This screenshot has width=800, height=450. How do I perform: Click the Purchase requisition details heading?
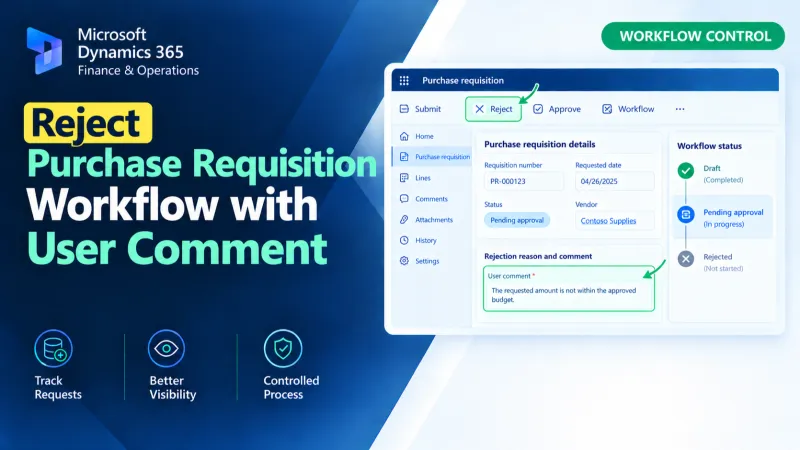[539, 144]
